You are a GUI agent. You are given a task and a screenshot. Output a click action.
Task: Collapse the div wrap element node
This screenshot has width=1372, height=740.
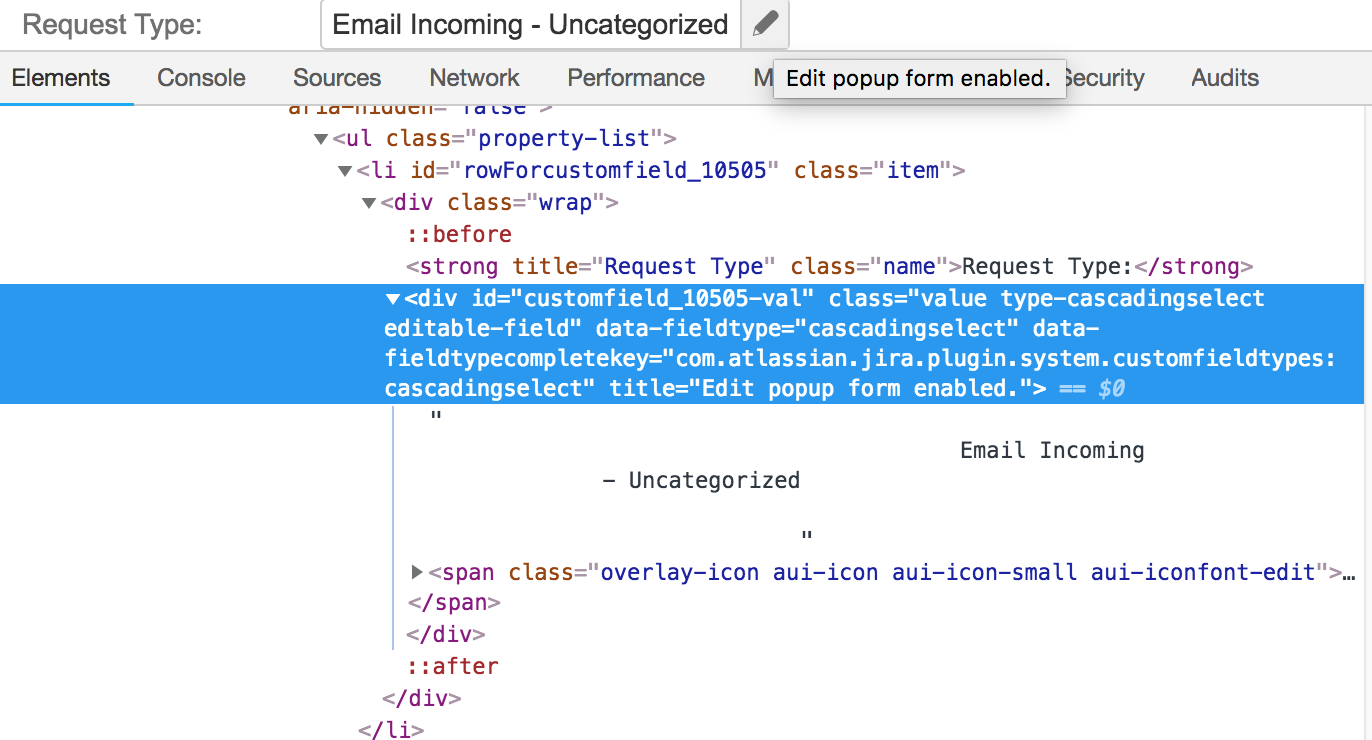[369, 202]
